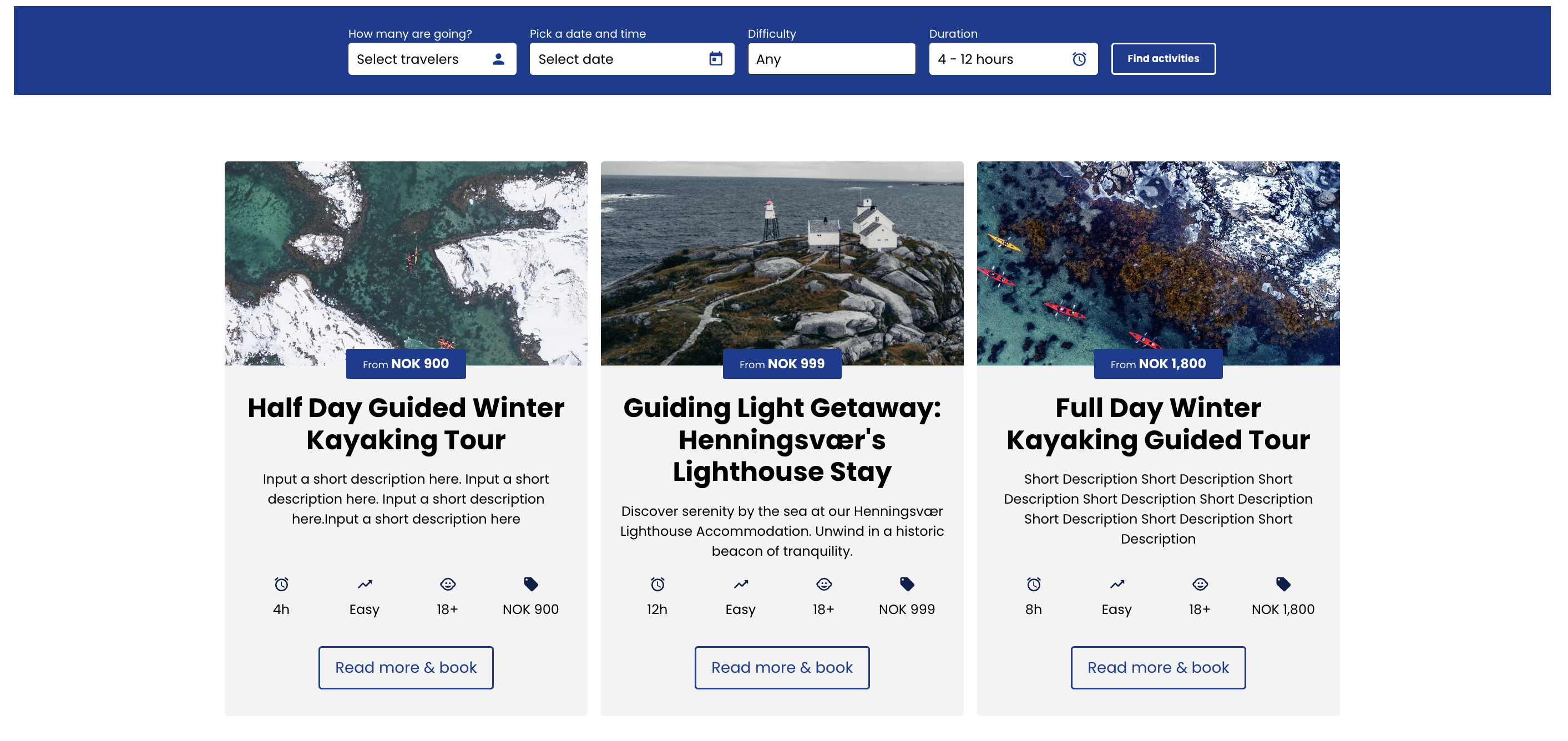Click the 18+ label on Lighthouse Stay card
The image size is (1568, 741).
(x=823, y=609)
